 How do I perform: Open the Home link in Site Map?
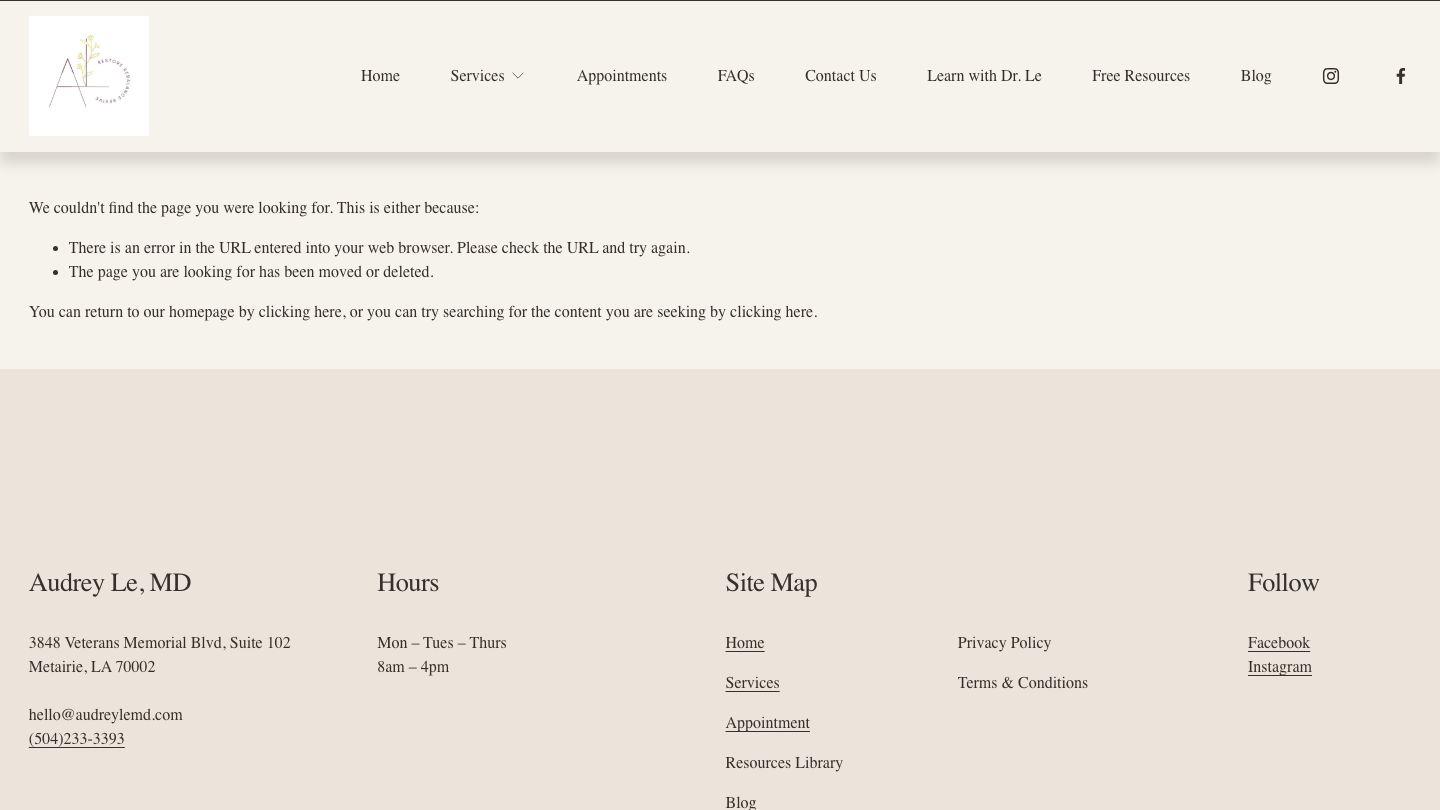[x=744, y=643]
